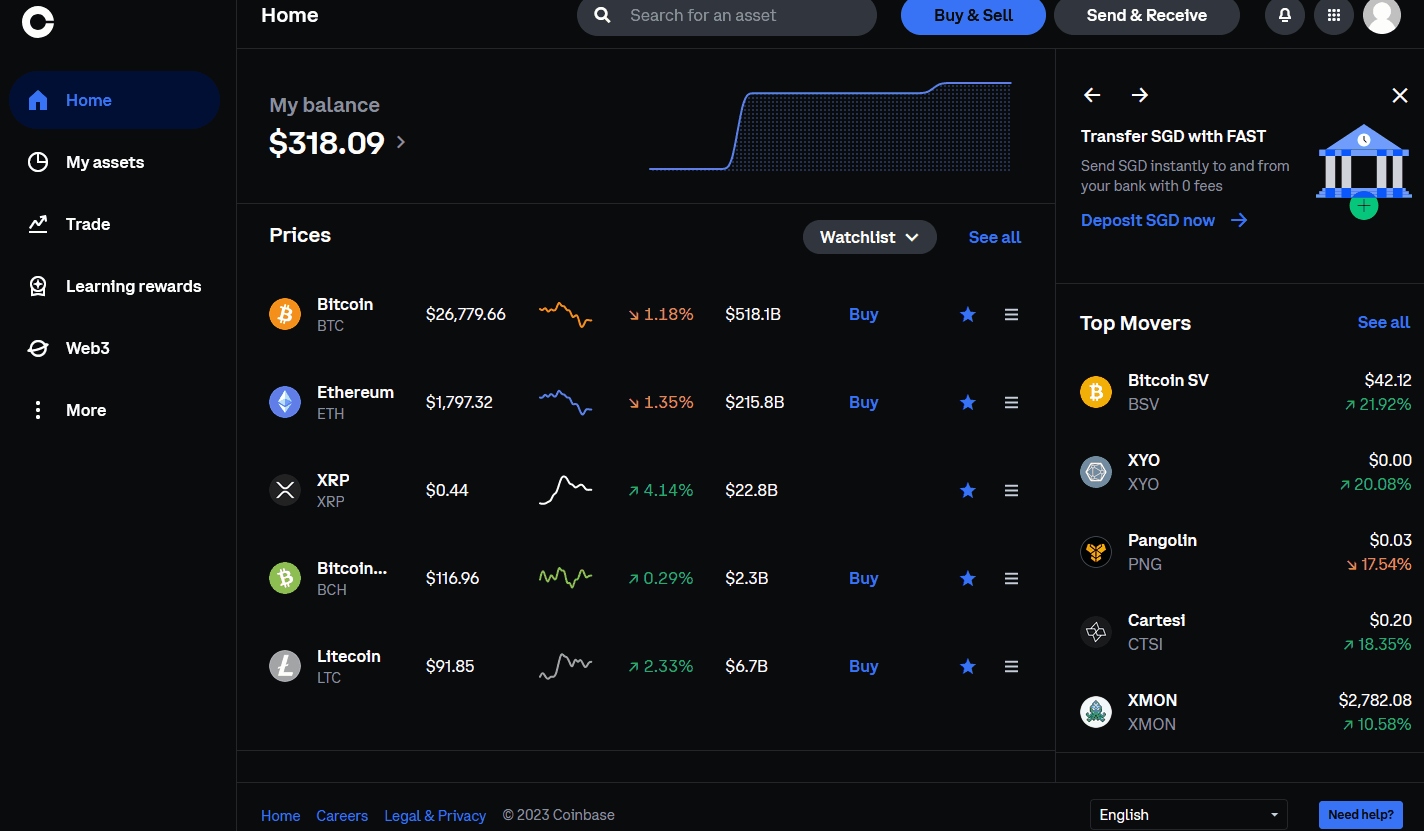Screen dimensions: 1424x831
Task: Open notifications bell icon
Action: coord(1285,16)
